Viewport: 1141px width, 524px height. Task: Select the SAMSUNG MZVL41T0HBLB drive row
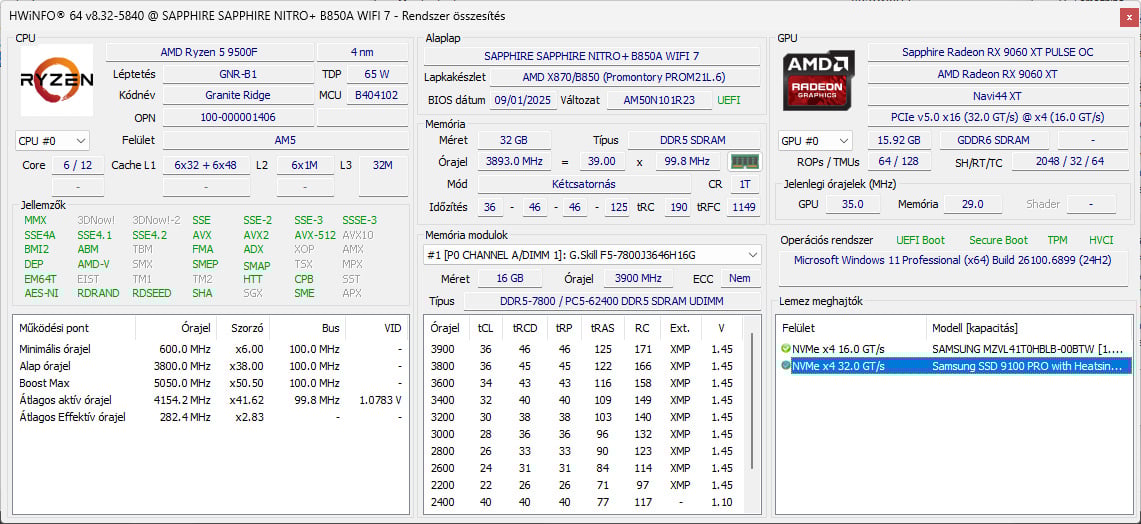(x=1030, y=349)
